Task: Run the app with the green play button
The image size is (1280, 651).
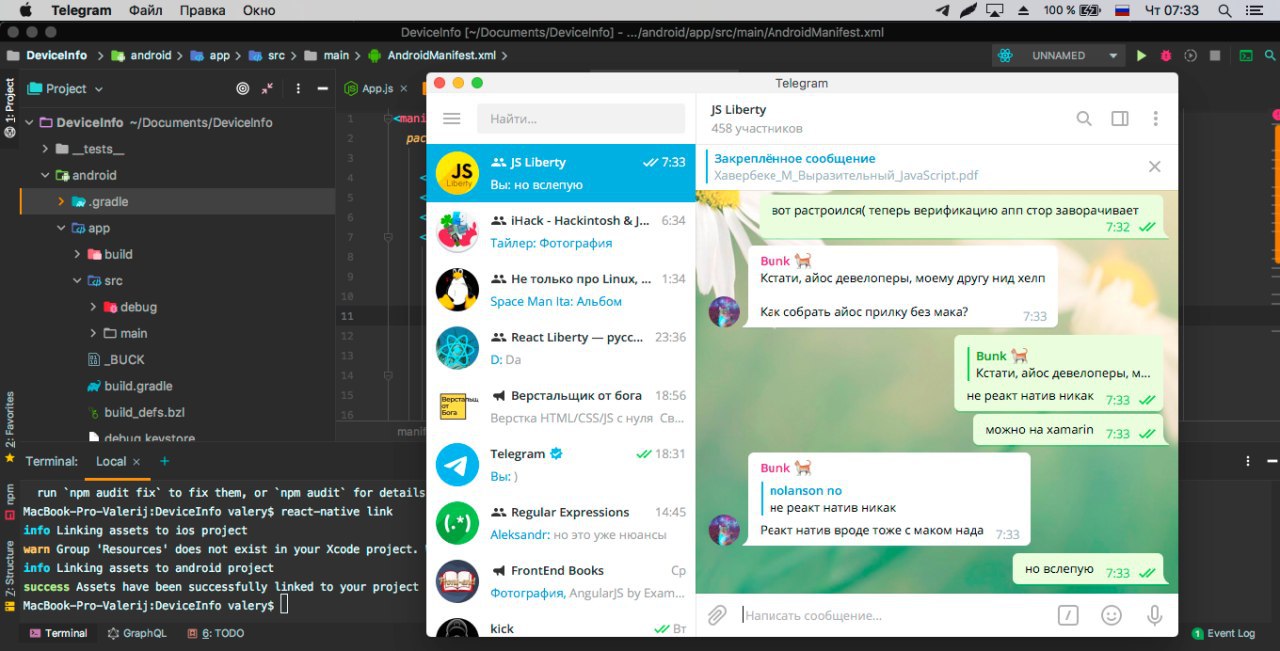Action: [1141, 56]
